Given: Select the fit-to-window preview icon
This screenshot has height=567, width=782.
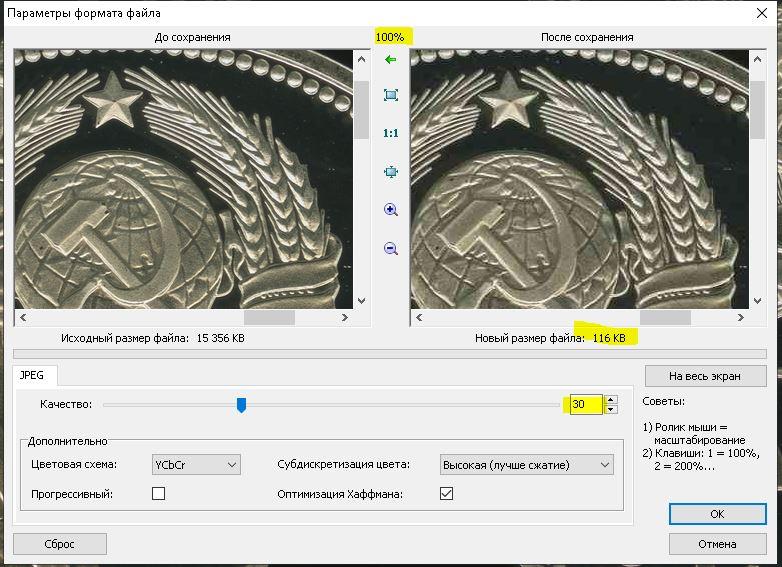Looking at the screenshot, I should point(391,95).
